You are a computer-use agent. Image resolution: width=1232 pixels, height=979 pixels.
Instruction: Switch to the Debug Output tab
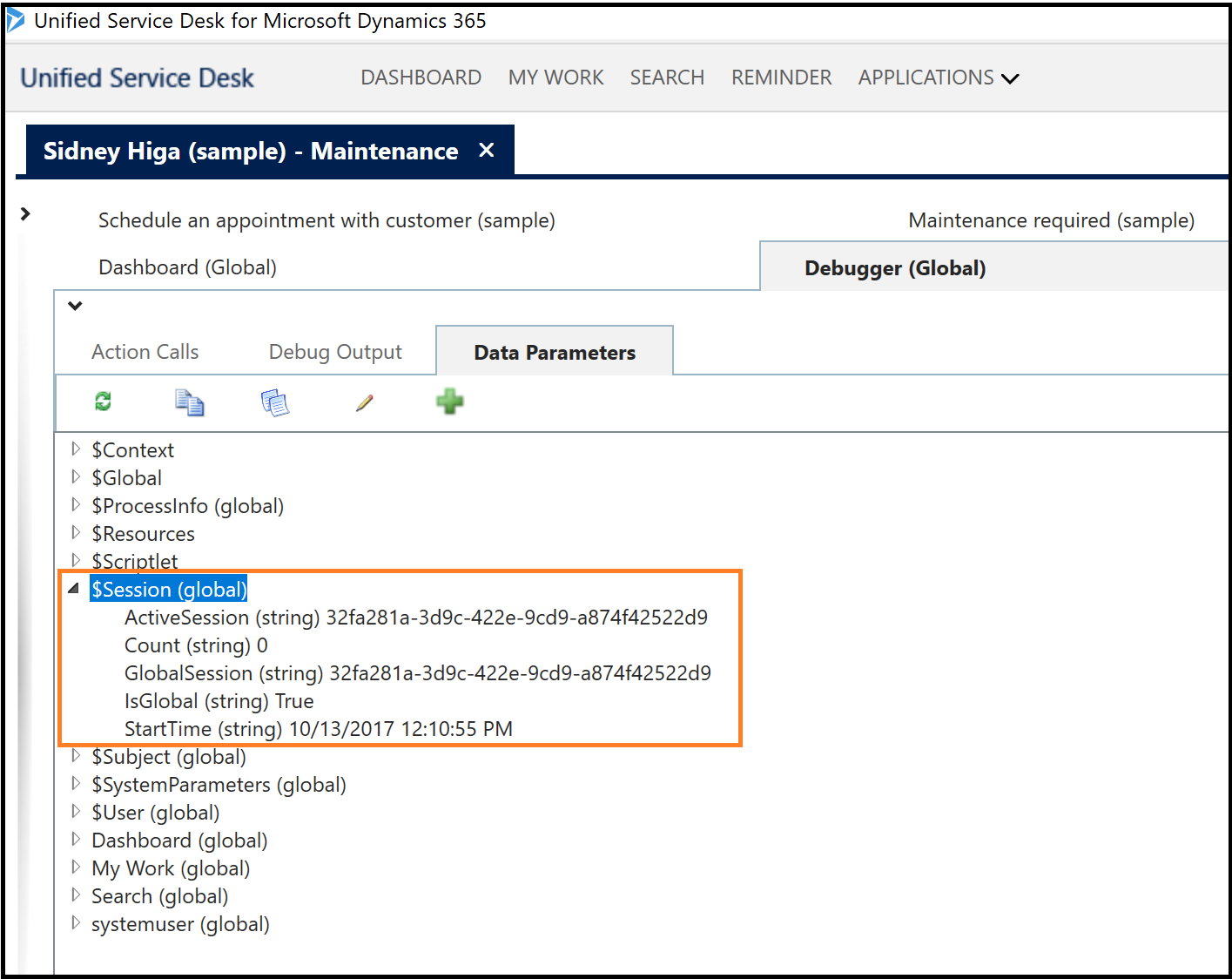(335, 352)
